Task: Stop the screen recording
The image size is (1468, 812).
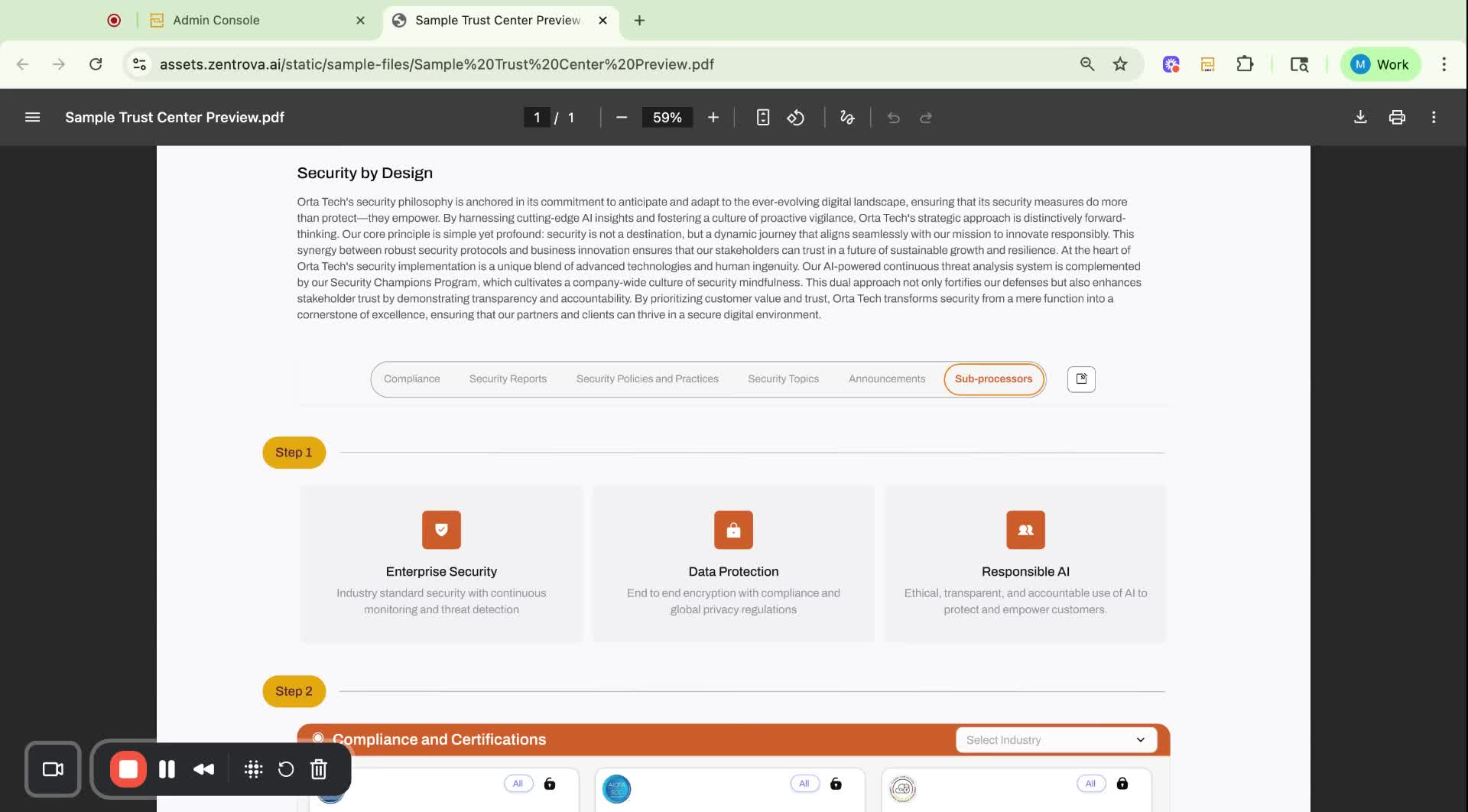Action: click(x=128, y=769)
